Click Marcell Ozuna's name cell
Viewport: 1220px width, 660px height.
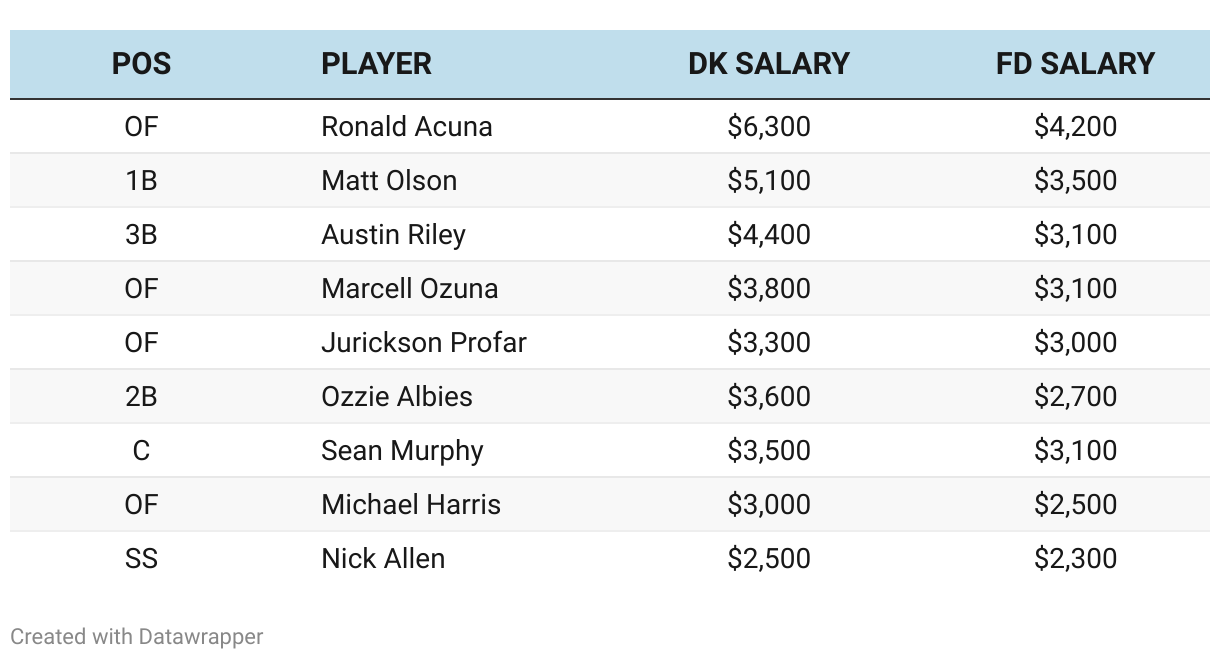coord(409,289)
